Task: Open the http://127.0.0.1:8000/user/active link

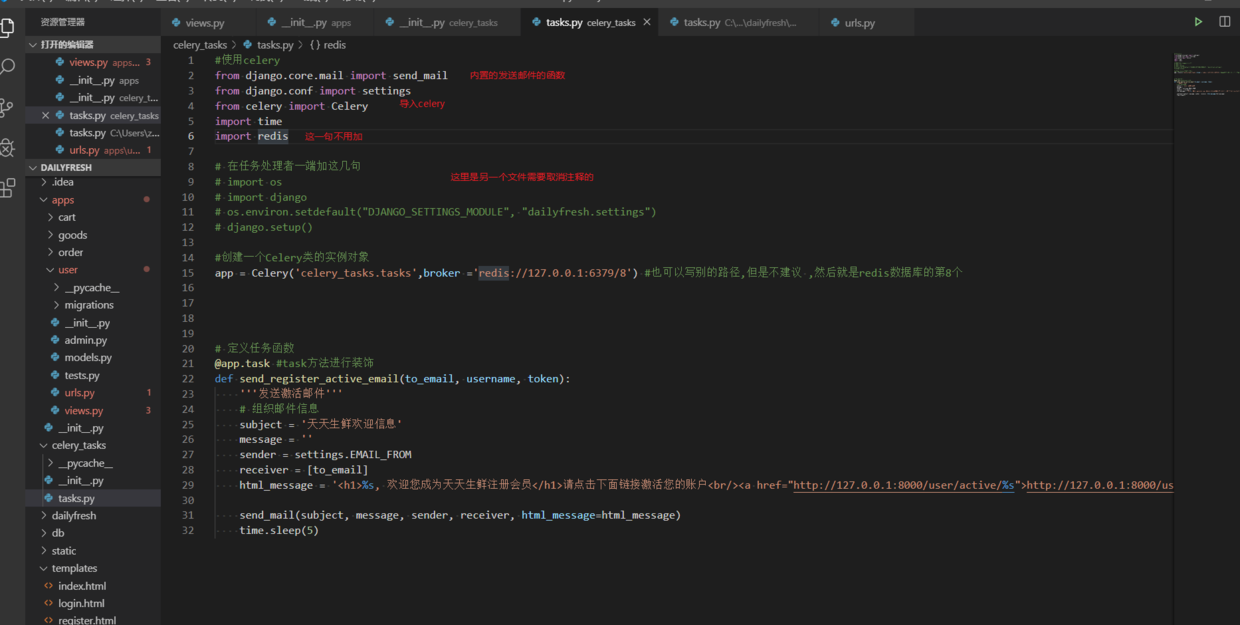Action: click(906, 485)
